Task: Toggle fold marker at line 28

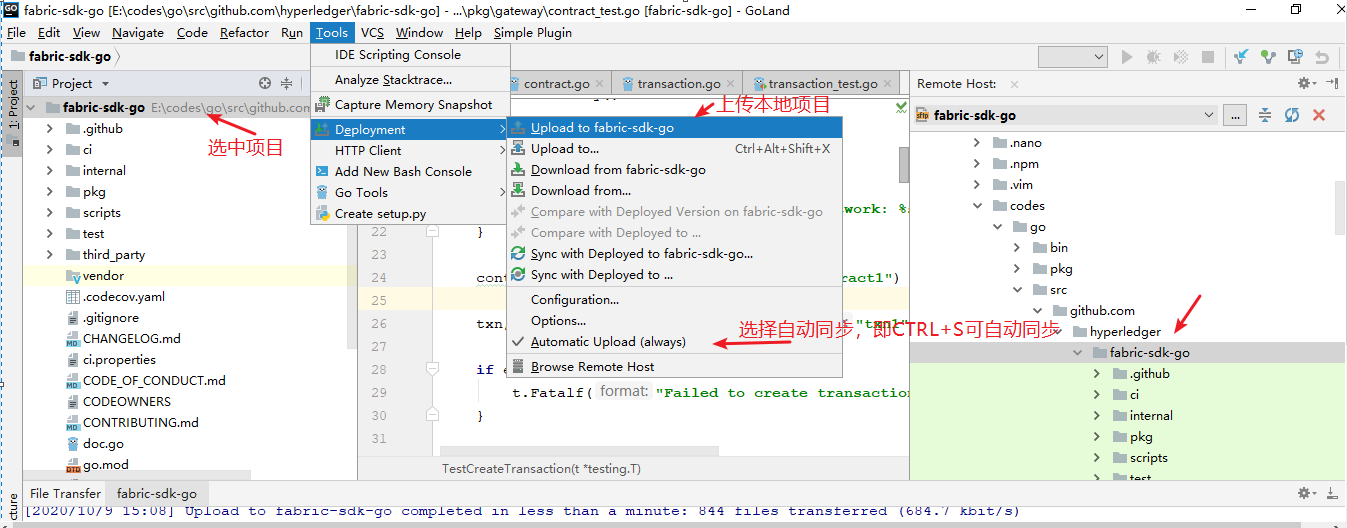Action: pyautogui.click(x=433, y=369)
